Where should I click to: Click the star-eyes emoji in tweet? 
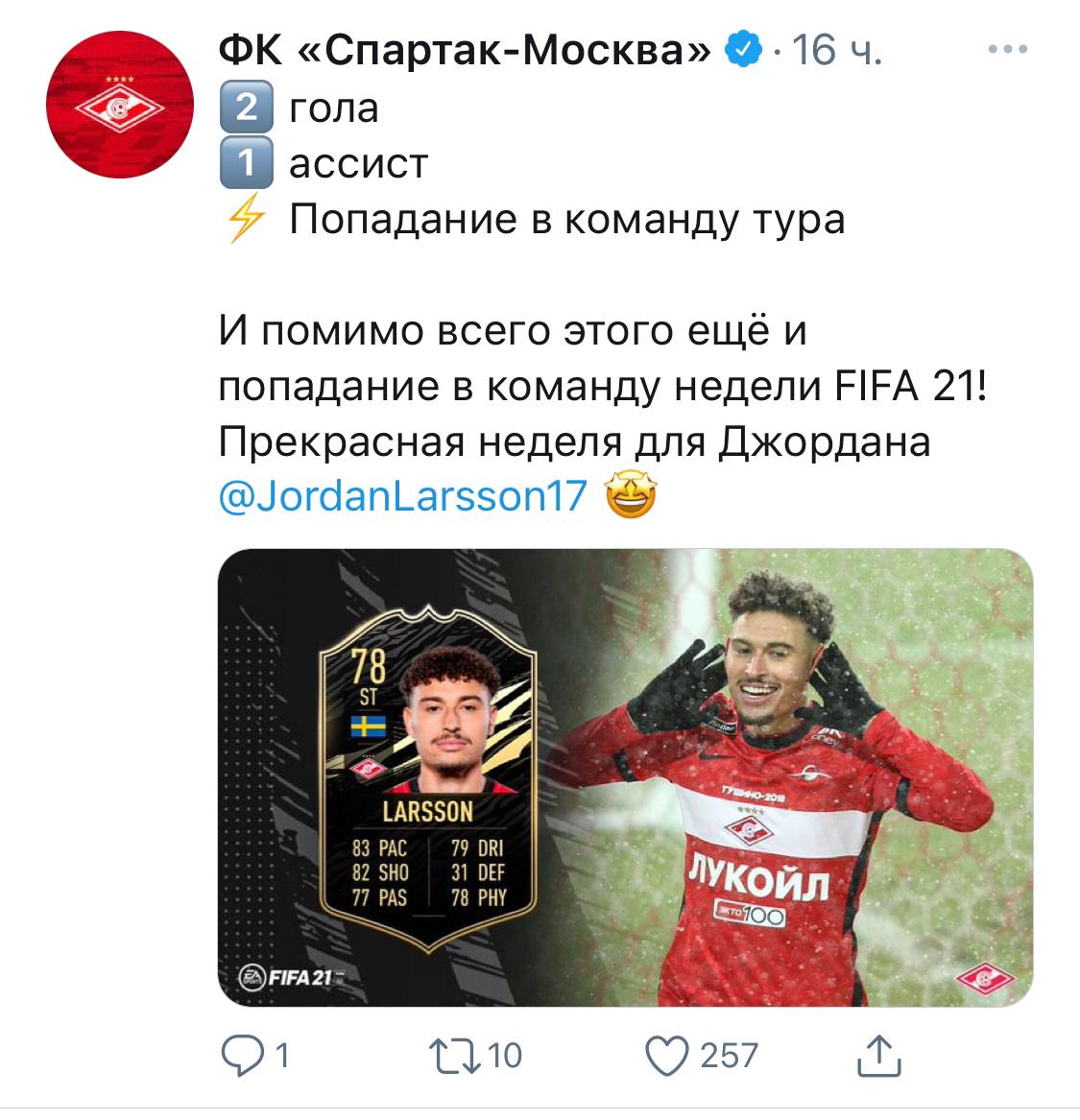click(x=630, y=495)
